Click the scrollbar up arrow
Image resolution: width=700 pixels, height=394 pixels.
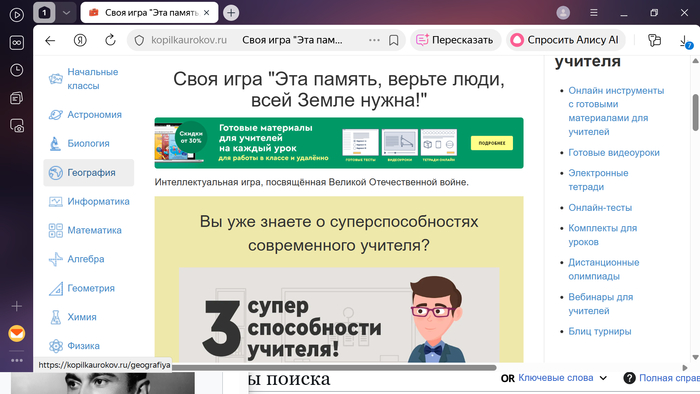695,61
